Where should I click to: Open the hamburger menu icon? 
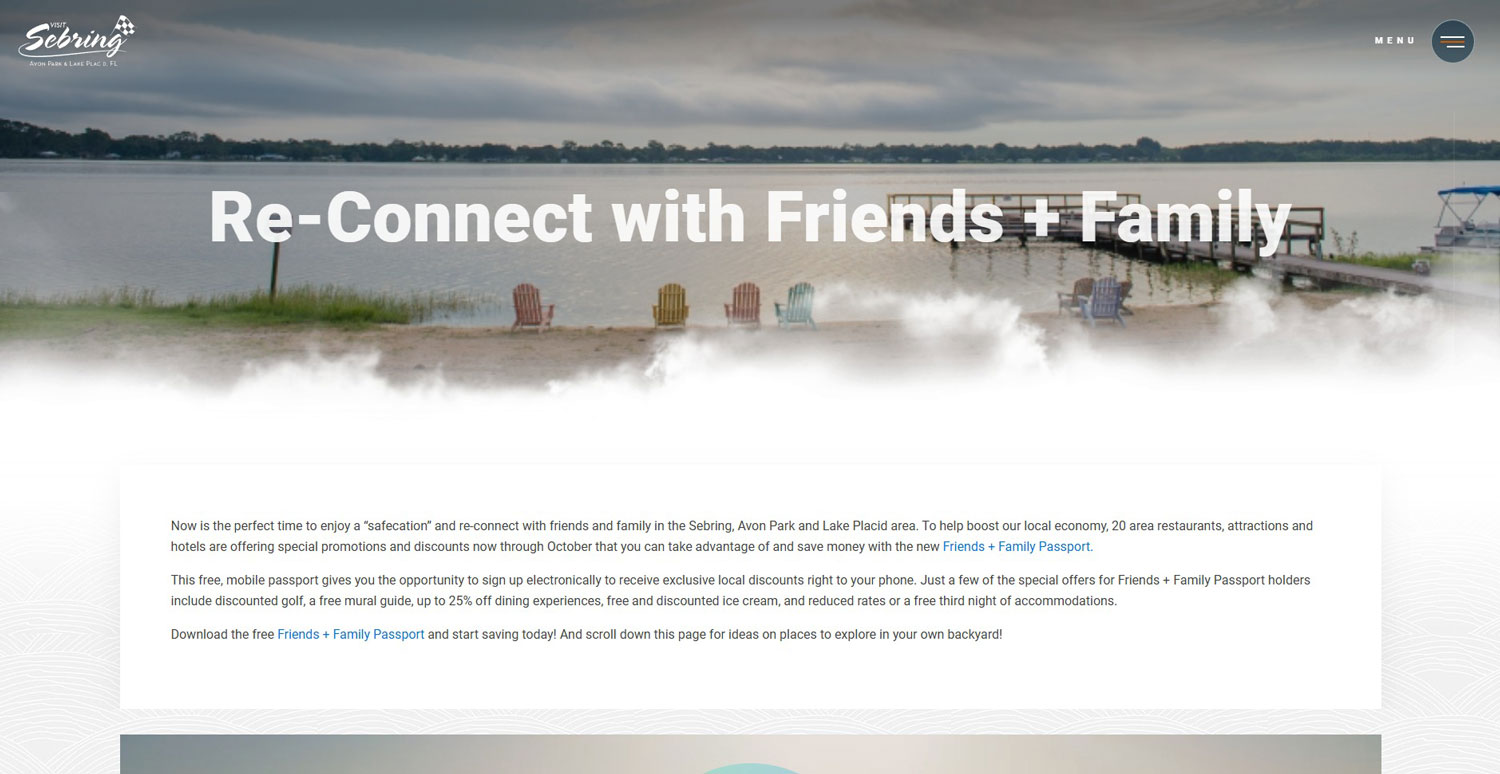point(1452,41)
